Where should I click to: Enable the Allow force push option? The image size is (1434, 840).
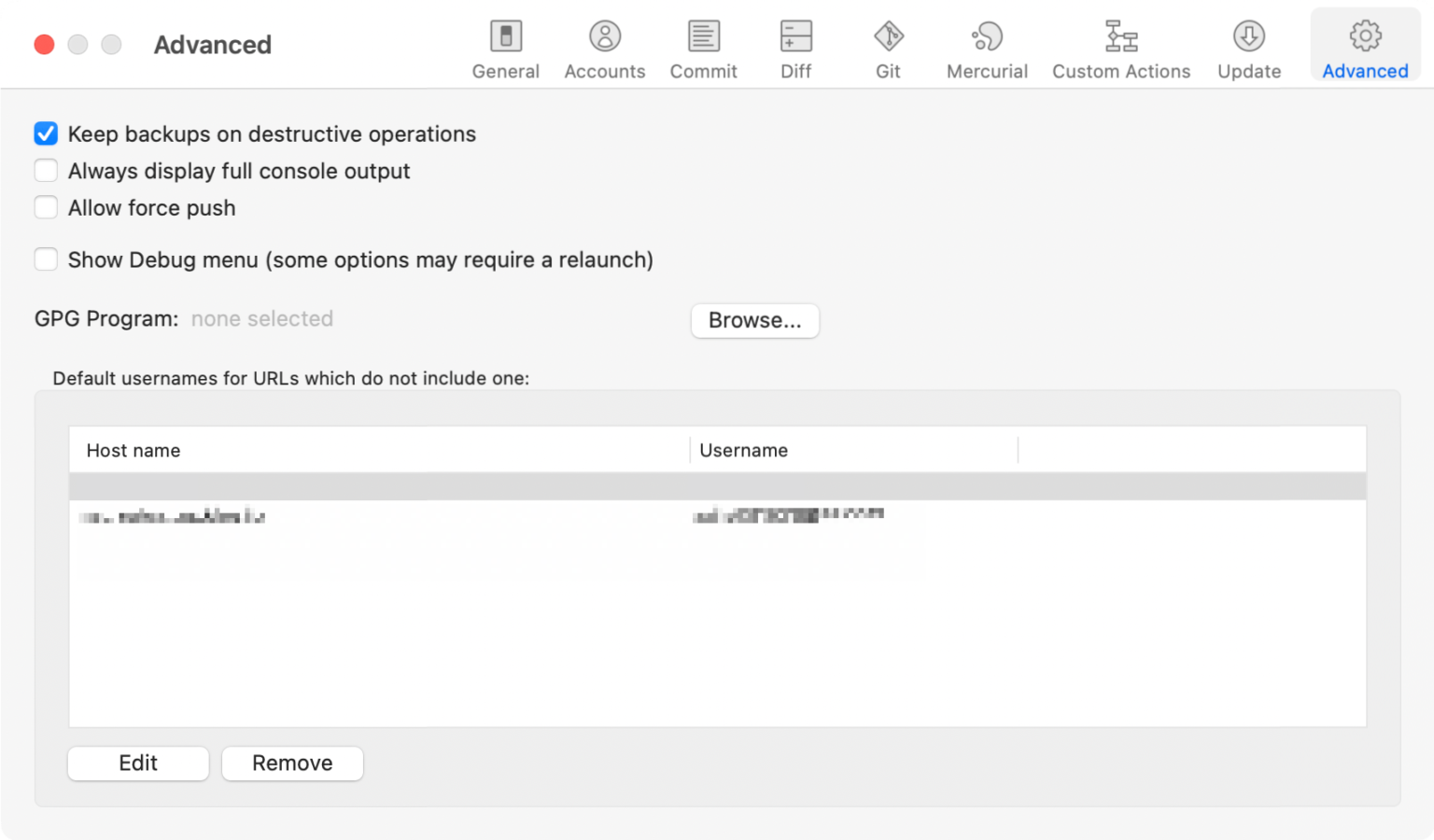46,207
